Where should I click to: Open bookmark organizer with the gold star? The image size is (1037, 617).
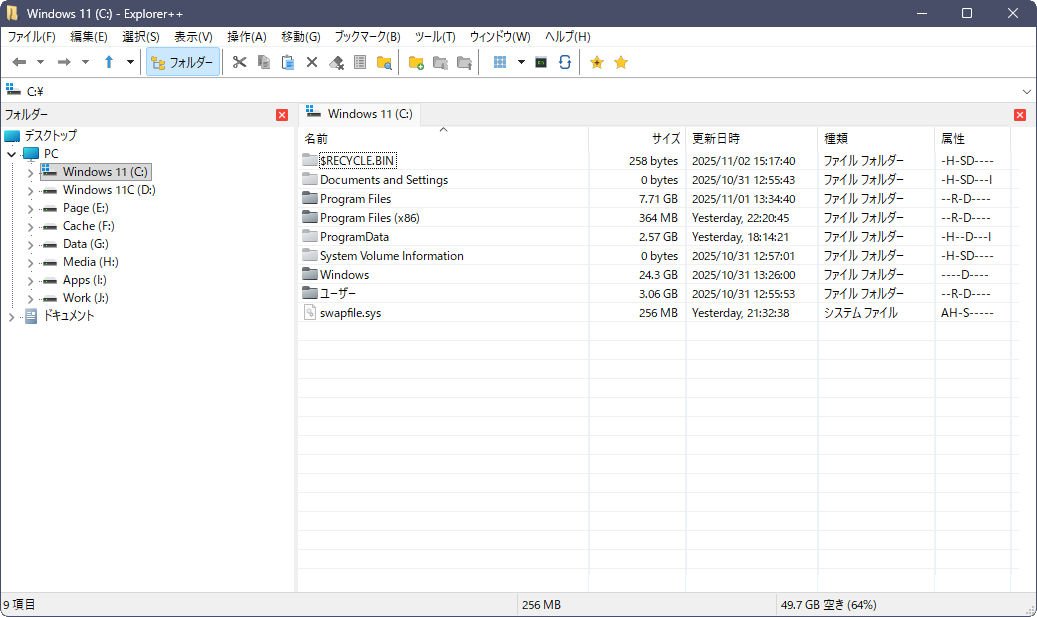coord(620,62)
